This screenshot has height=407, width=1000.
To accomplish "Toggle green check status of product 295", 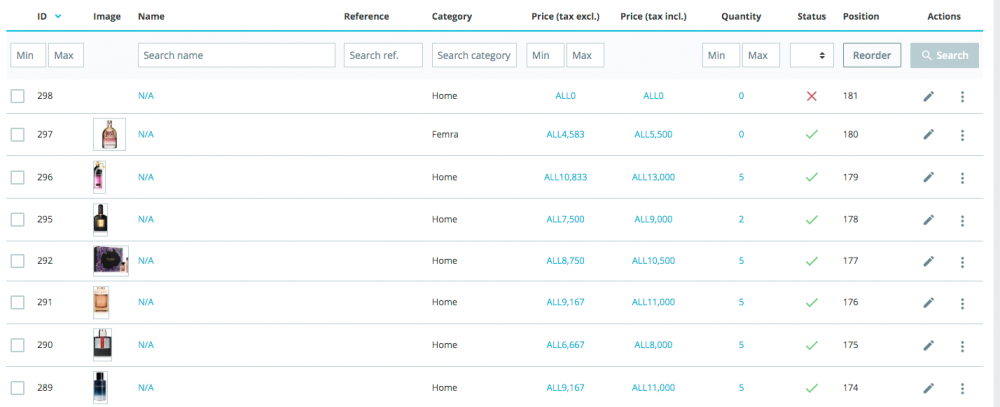I will coord(811,219).
